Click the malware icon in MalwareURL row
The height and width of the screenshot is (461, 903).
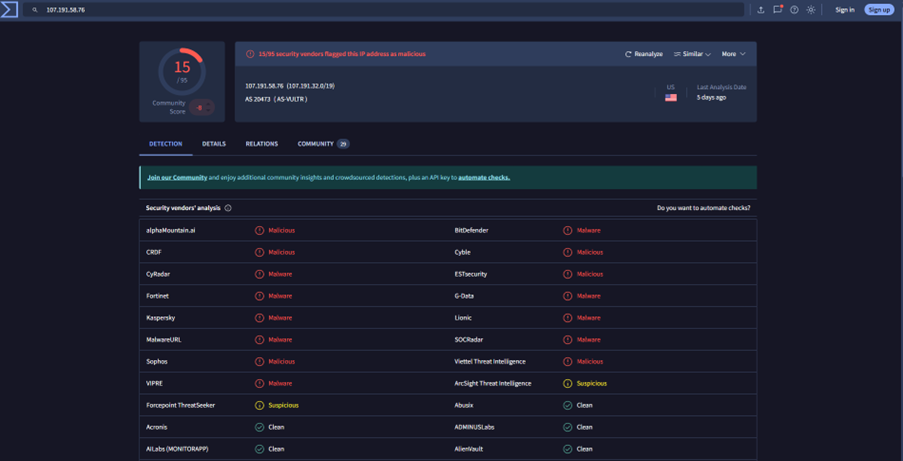[260, 340]
